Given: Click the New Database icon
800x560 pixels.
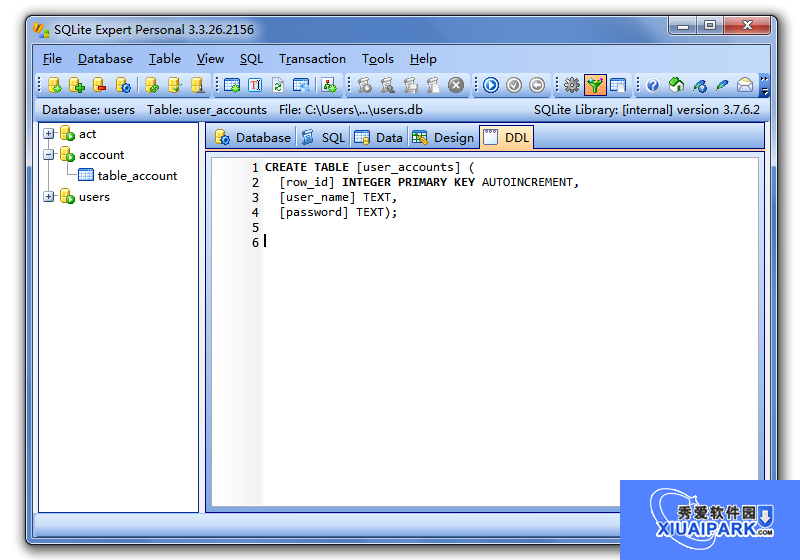Looking at the screenshot, I should pyautogui.click(x=55, y=85).
